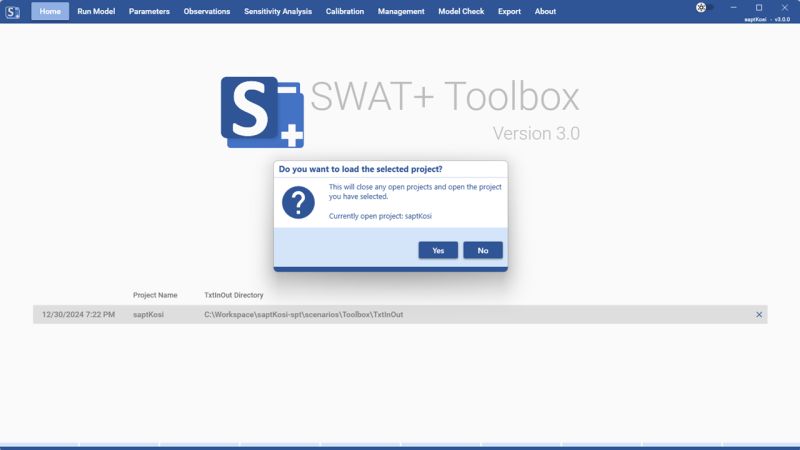Minimize the SWAT+ Toolbox window
The image size is (800, 450).
[733, 7]
